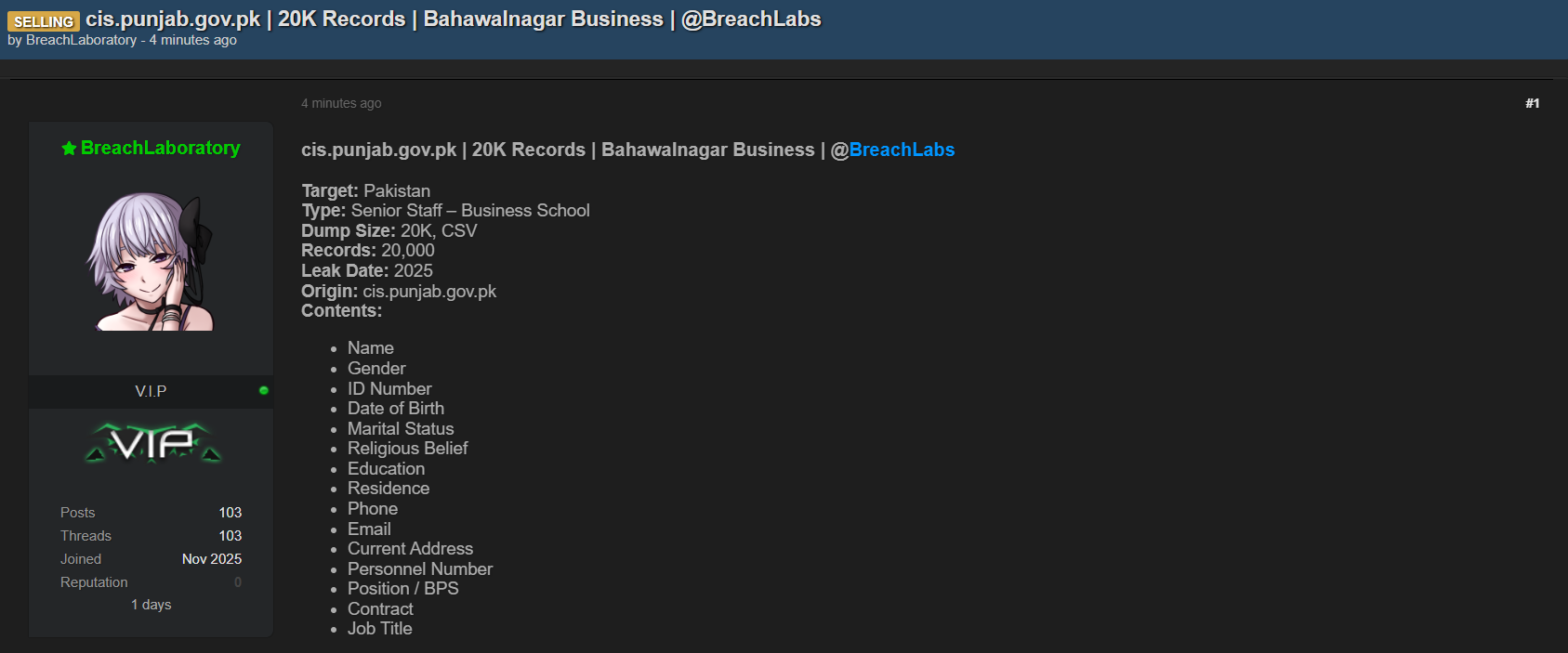Image resolution: width=1568 pixels, height=653 pixels.
Task: Open the anime avatar of BreachLaboratory
Action: coord(151,262)
